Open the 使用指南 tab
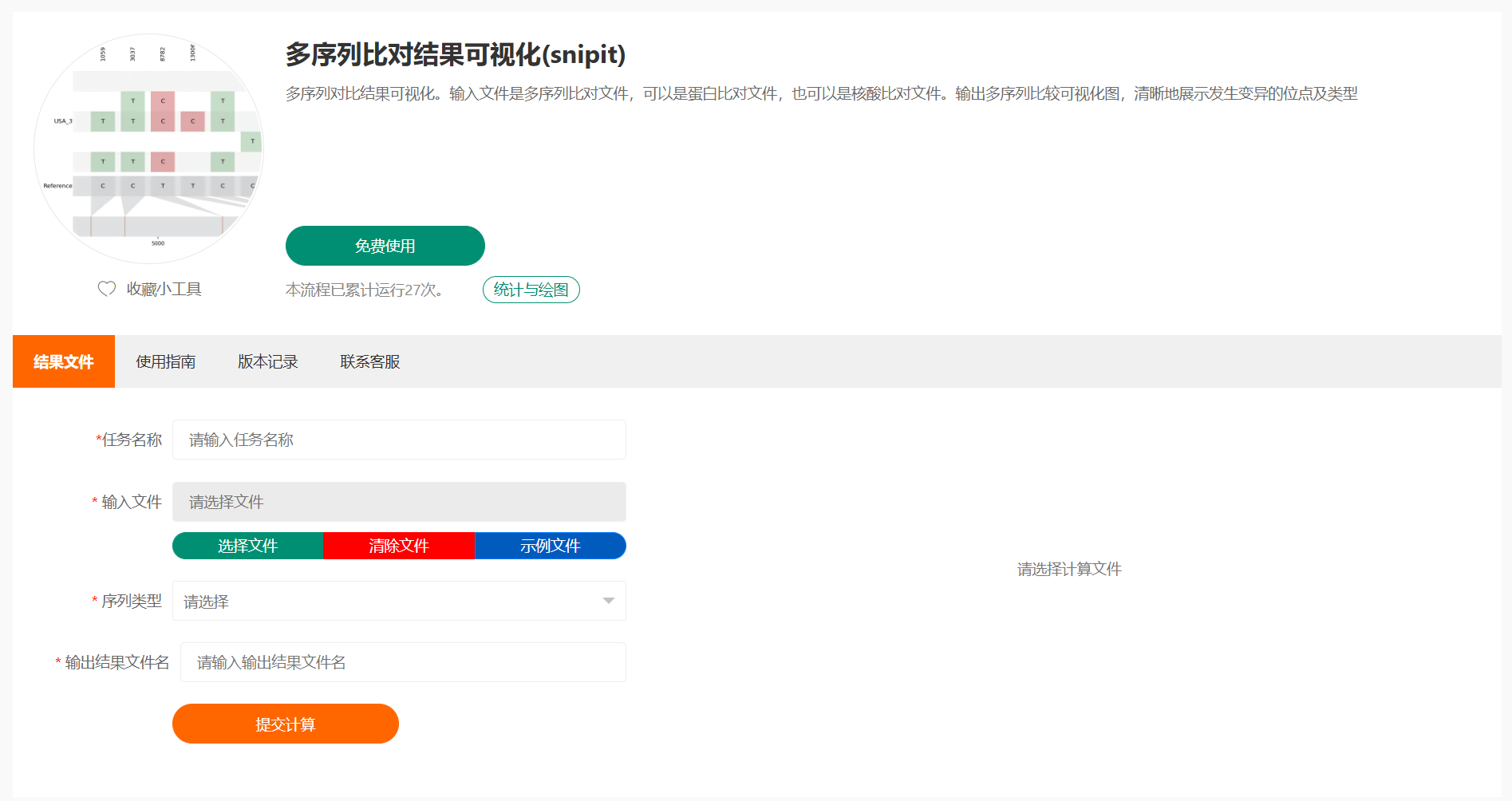1512x801 pixels. [x=166, y=361]
